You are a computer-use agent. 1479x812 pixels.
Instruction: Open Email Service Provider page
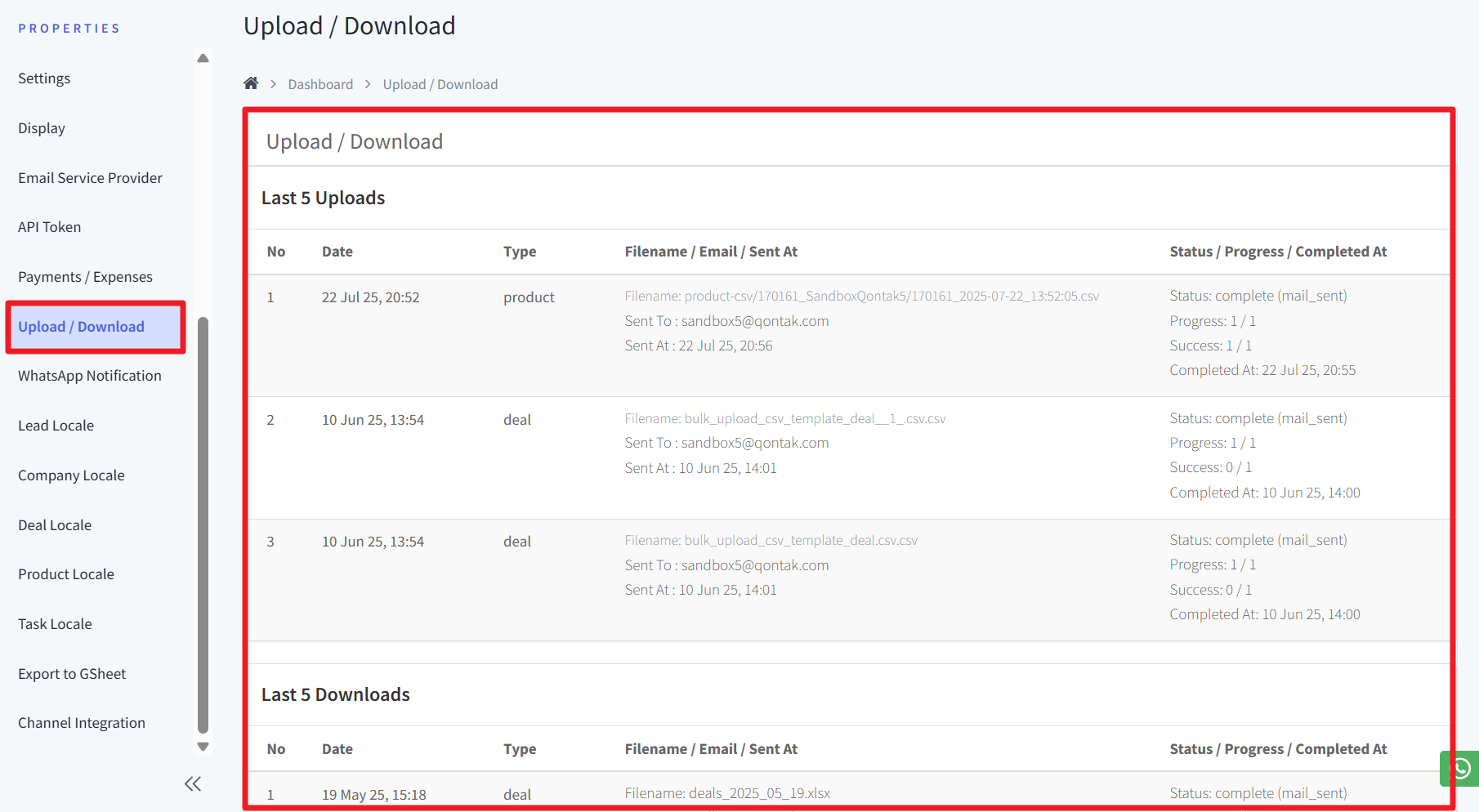(x=90, y=178)
